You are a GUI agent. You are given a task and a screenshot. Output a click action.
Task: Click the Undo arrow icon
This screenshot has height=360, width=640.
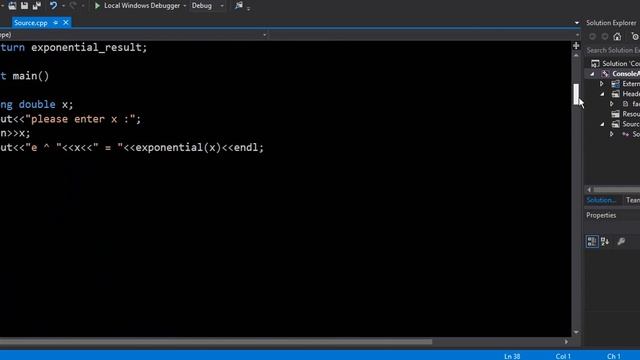[53, 6]
